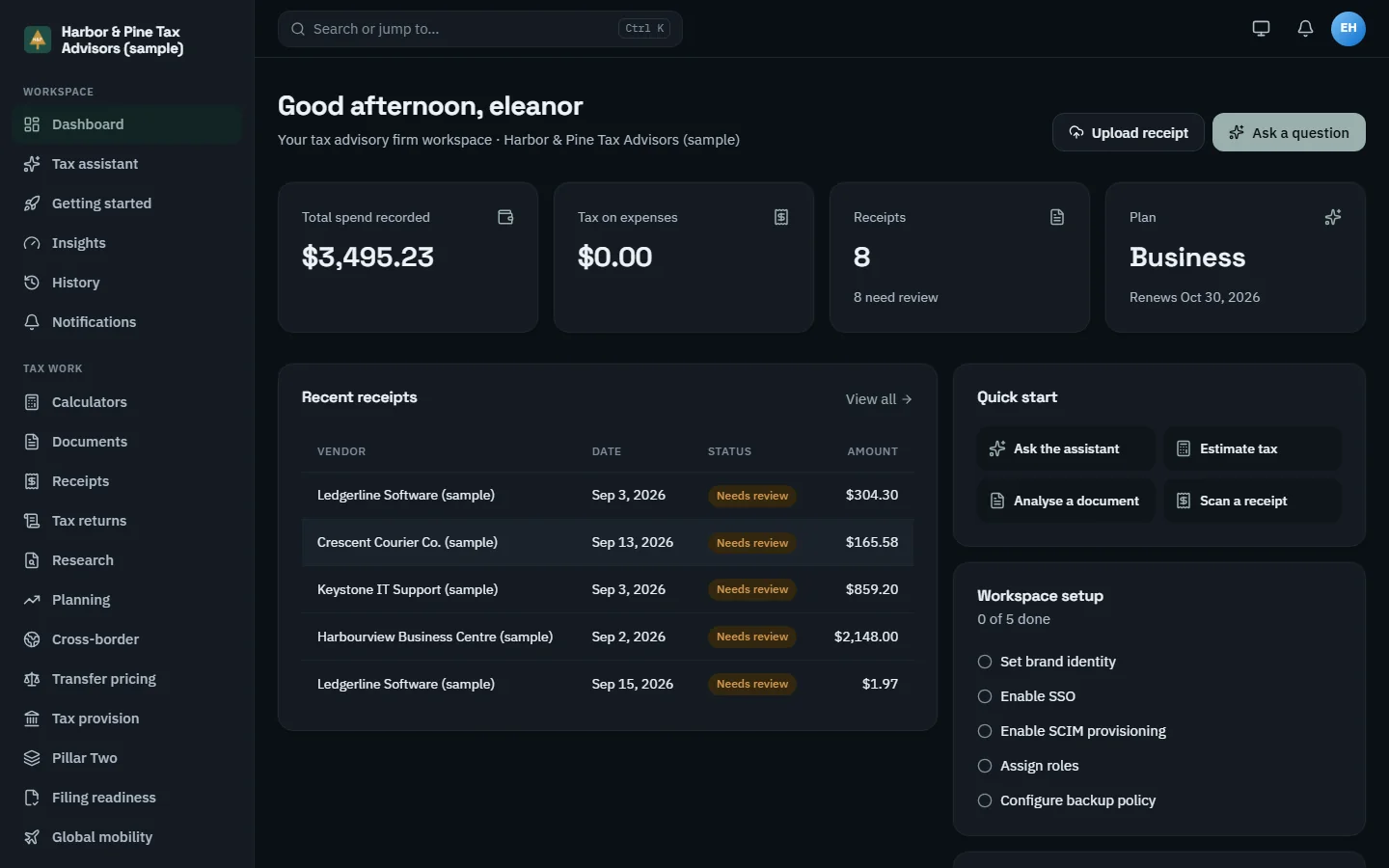Click the Estimate tax quick start
The height and width of the screenshot is (868, 1389).
pos(1252,448)
